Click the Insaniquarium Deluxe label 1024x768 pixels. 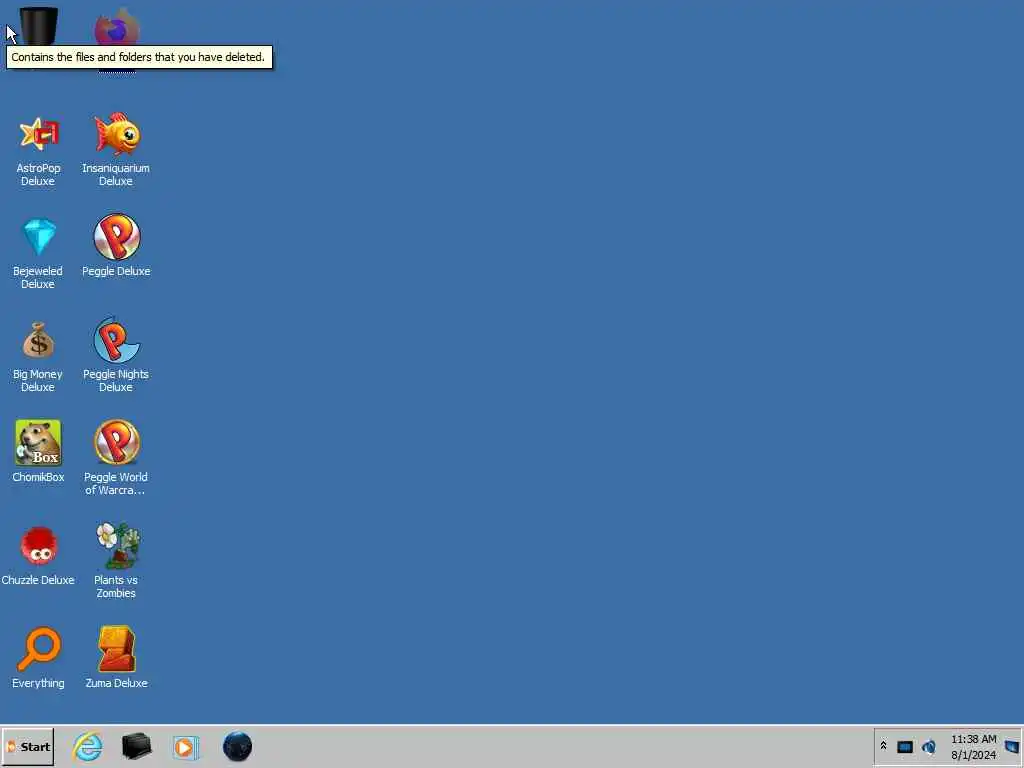coord(116,174)
